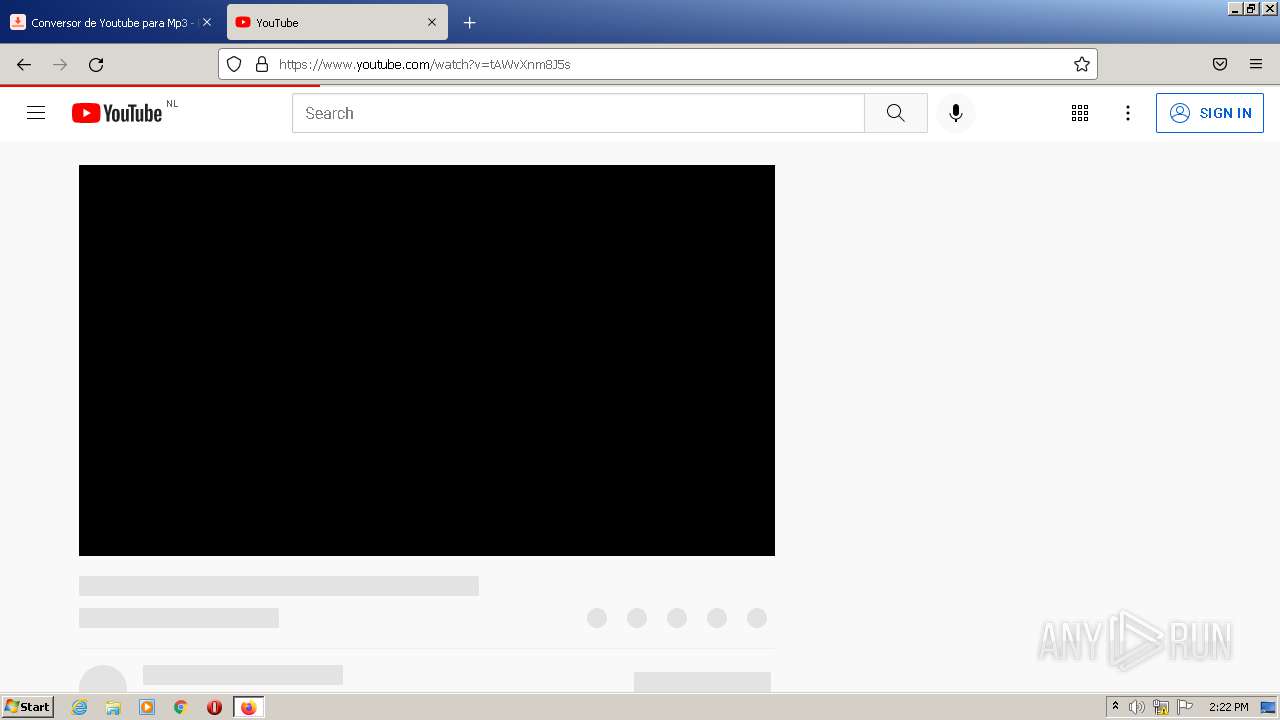
Task: Click the URL address bar
Action: pos(660,64)
